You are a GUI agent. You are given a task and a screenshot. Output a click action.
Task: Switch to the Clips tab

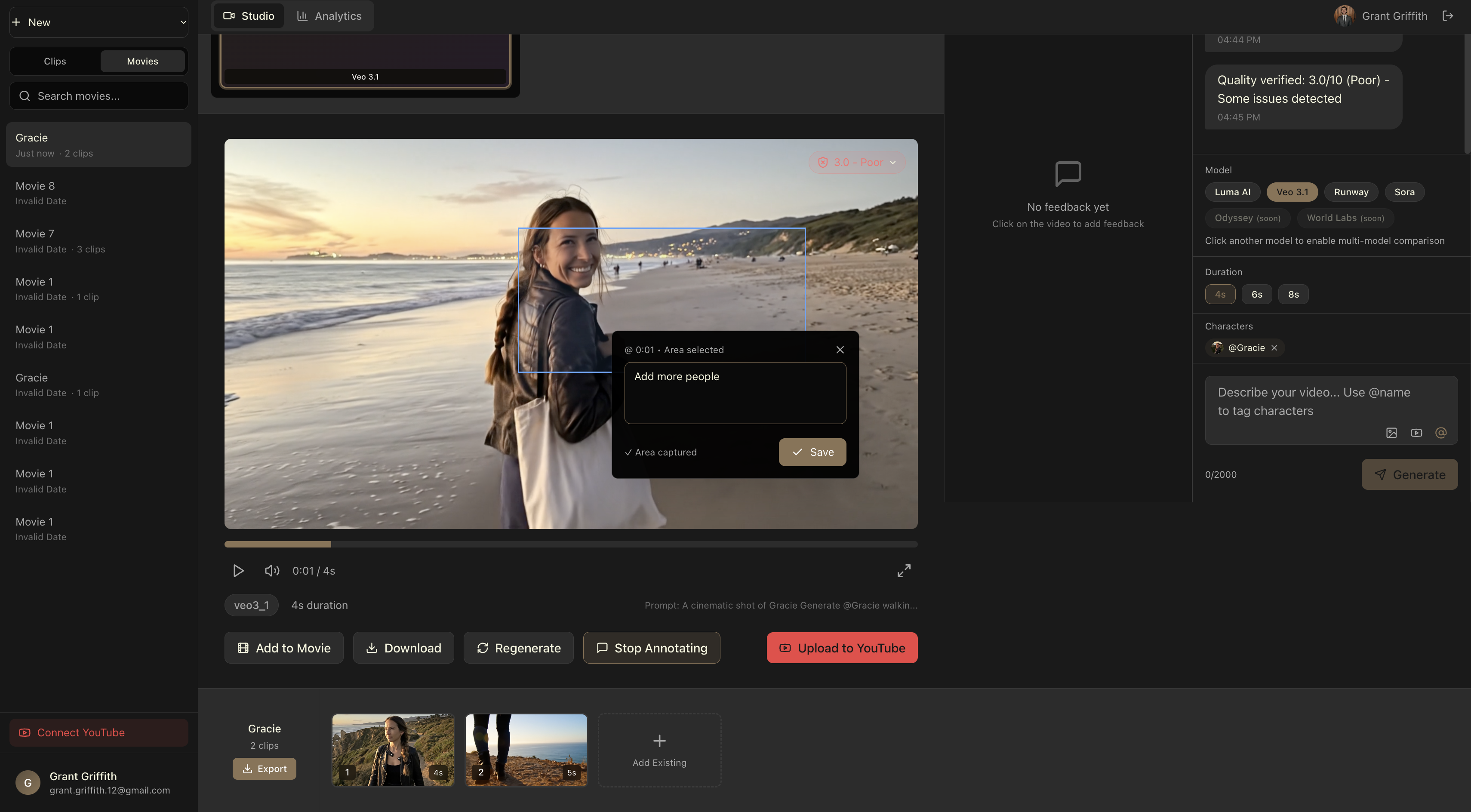point(55,61)
